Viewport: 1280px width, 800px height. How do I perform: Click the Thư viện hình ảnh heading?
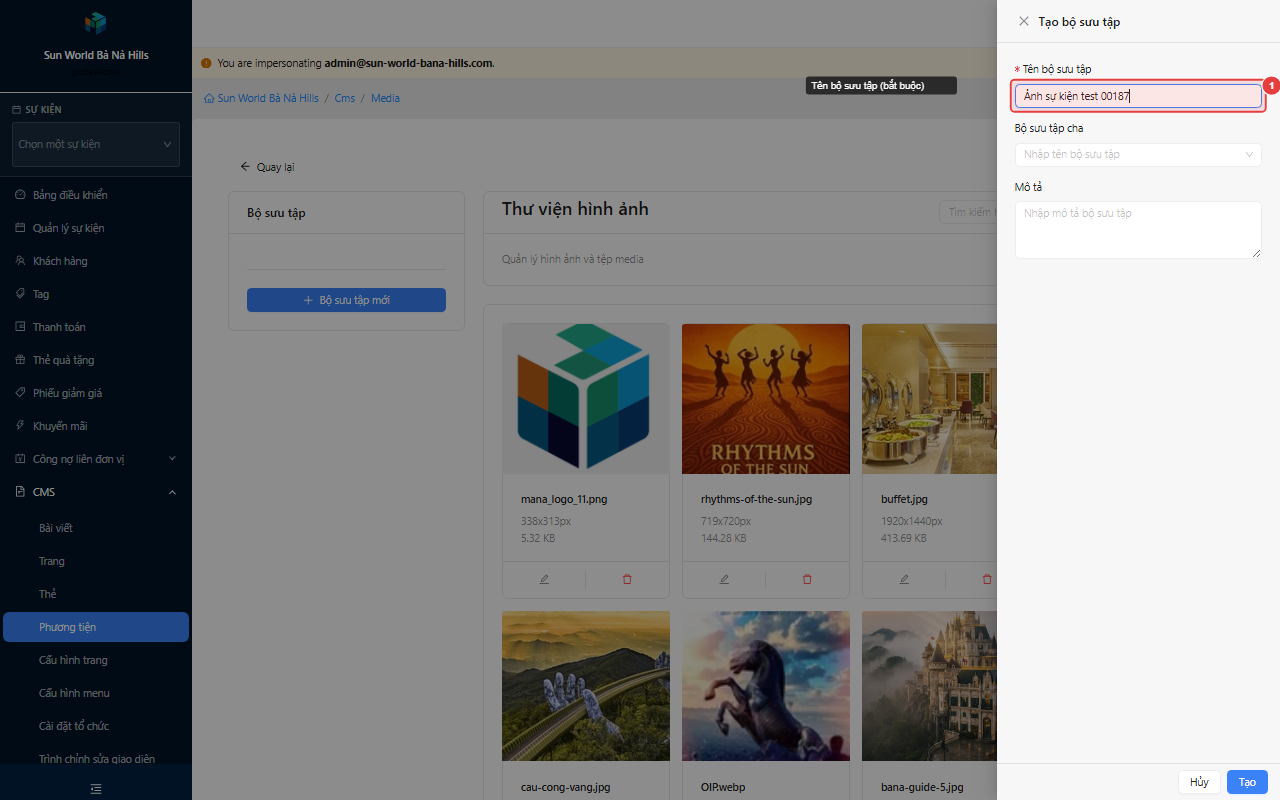[575, 209]
